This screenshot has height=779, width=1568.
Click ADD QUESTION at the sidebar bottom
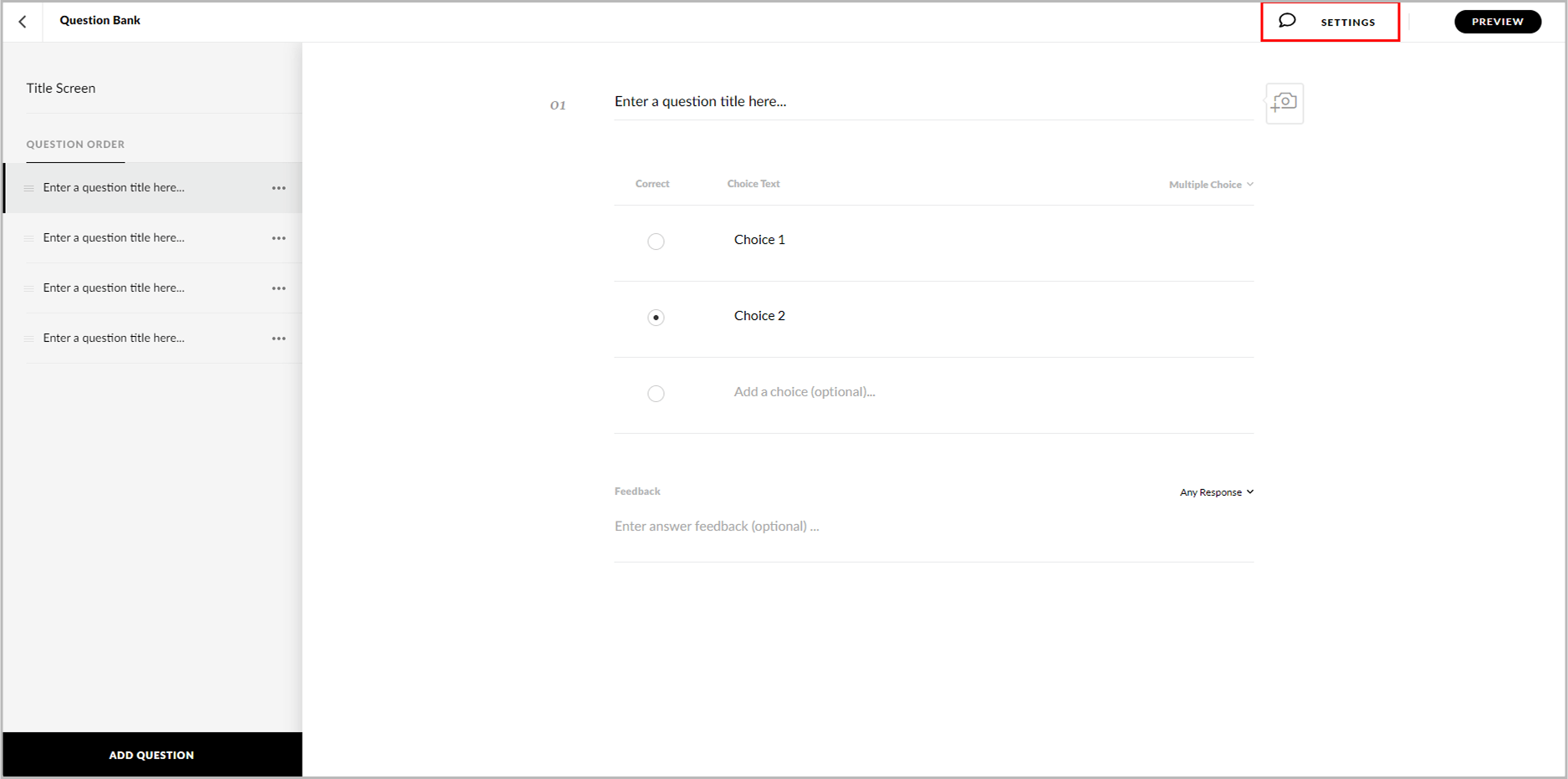151,754
